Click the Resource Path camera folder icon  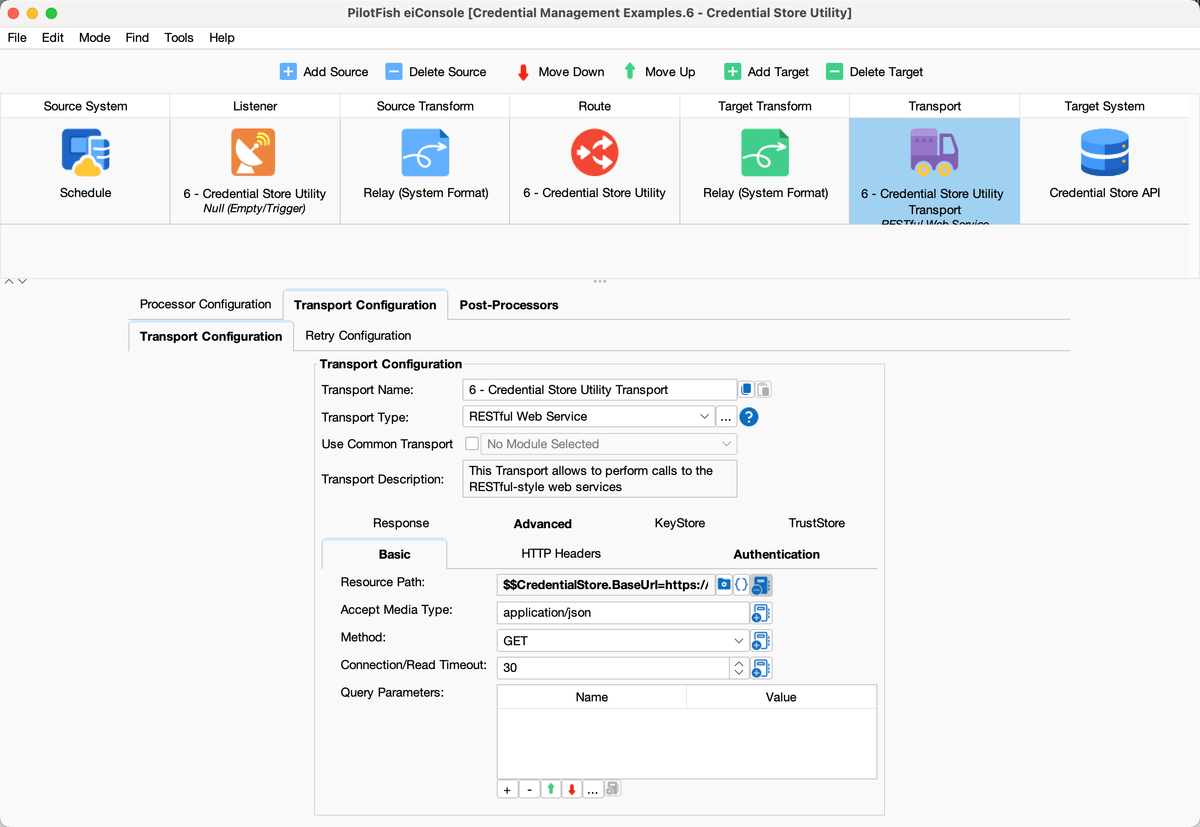724,584
